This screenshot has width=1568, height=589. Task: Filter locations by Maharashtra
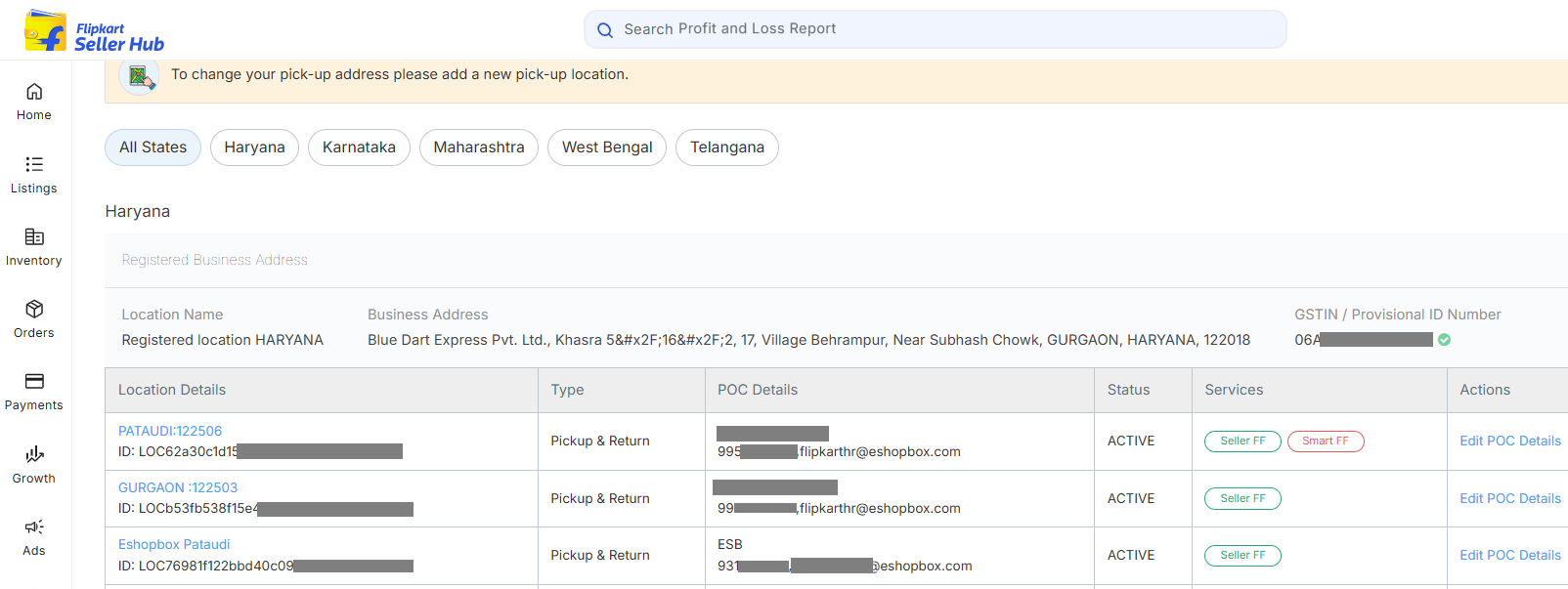[x=479, y=147]
